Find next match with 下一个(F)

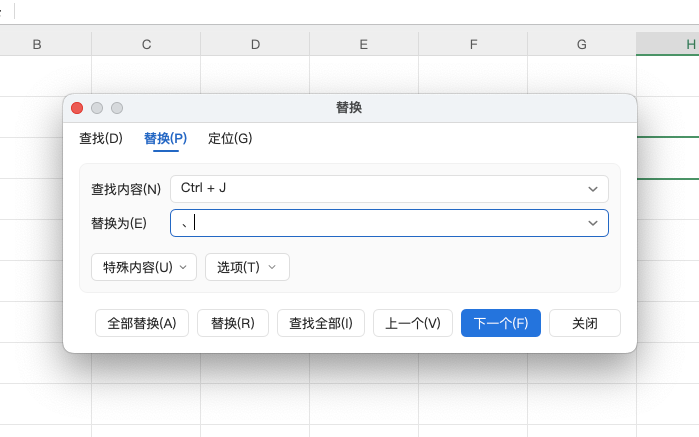coord(500,323)
